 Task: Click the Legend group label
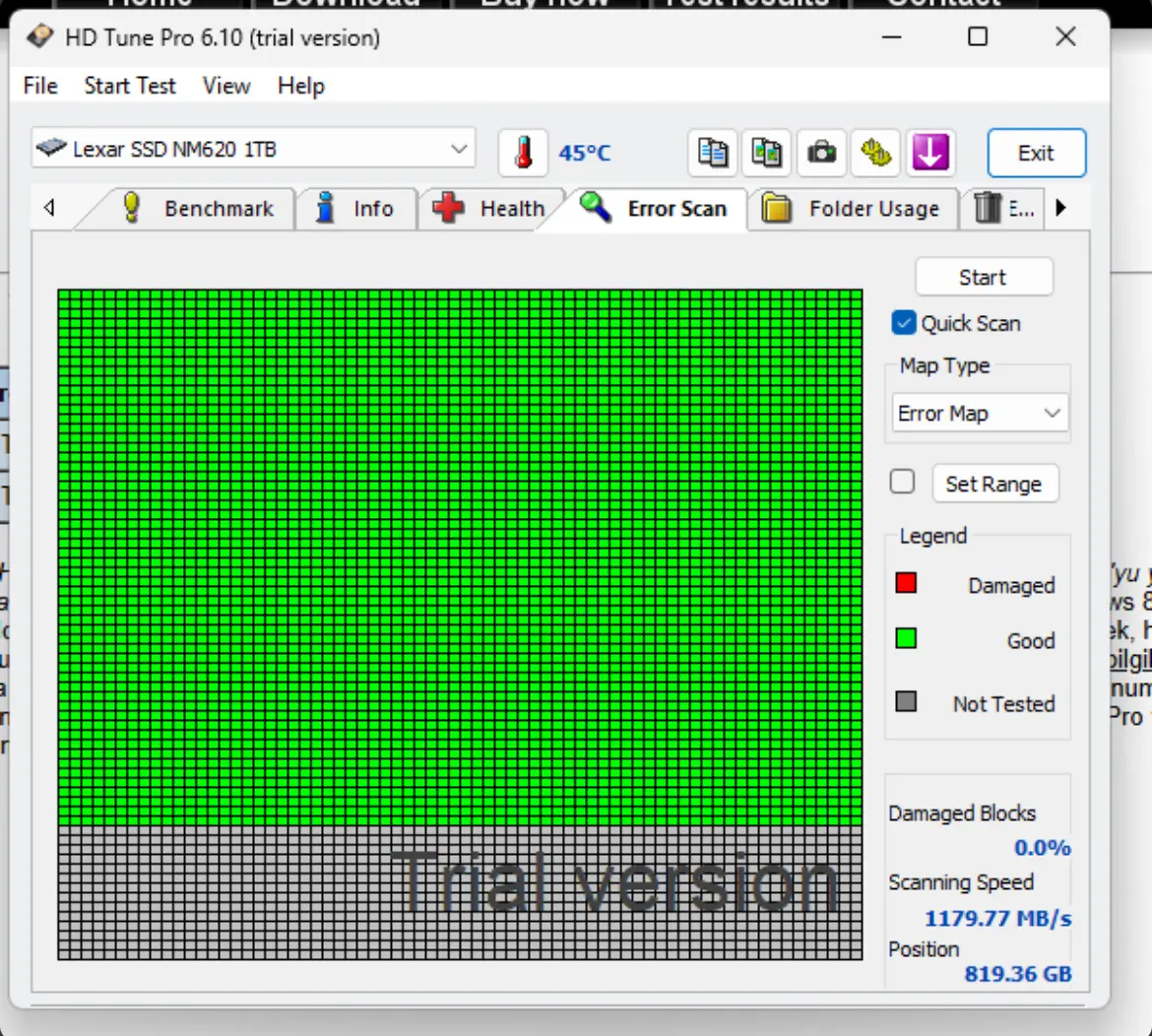933,537
